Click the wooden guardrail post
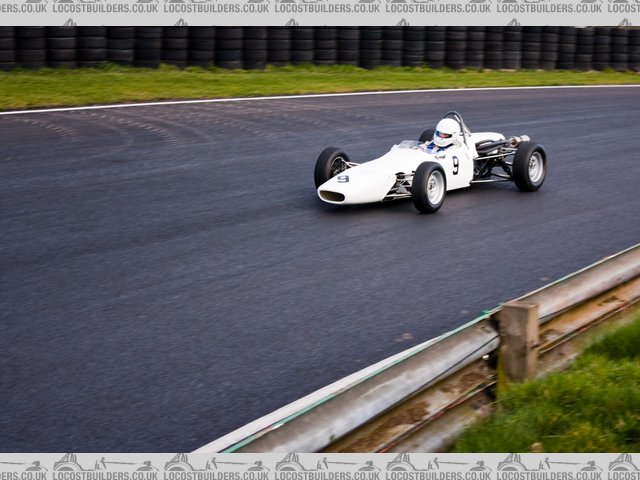 click(x=518, y=341)
